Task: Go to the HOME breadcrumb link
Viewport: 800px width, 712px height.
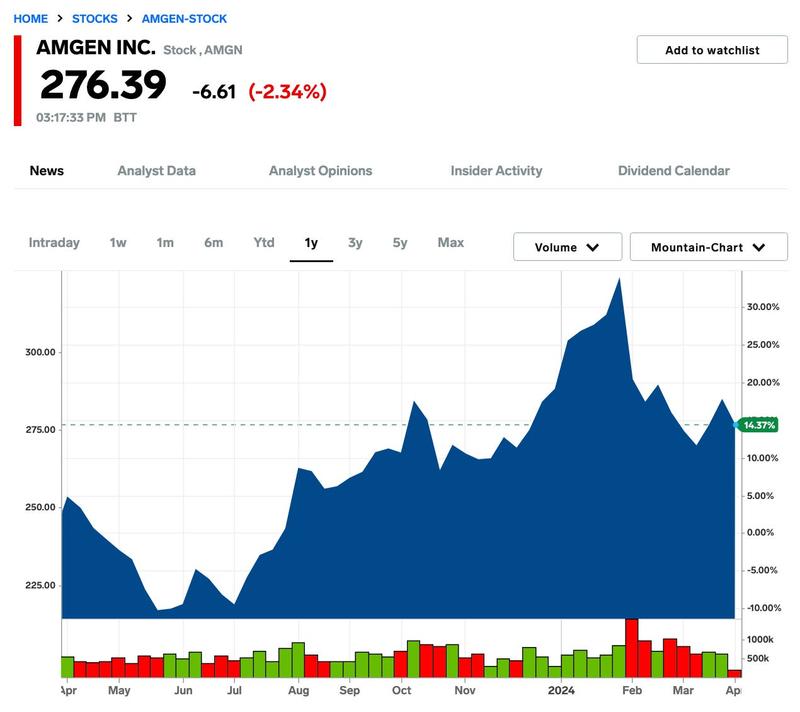Action: click(31, 19)
